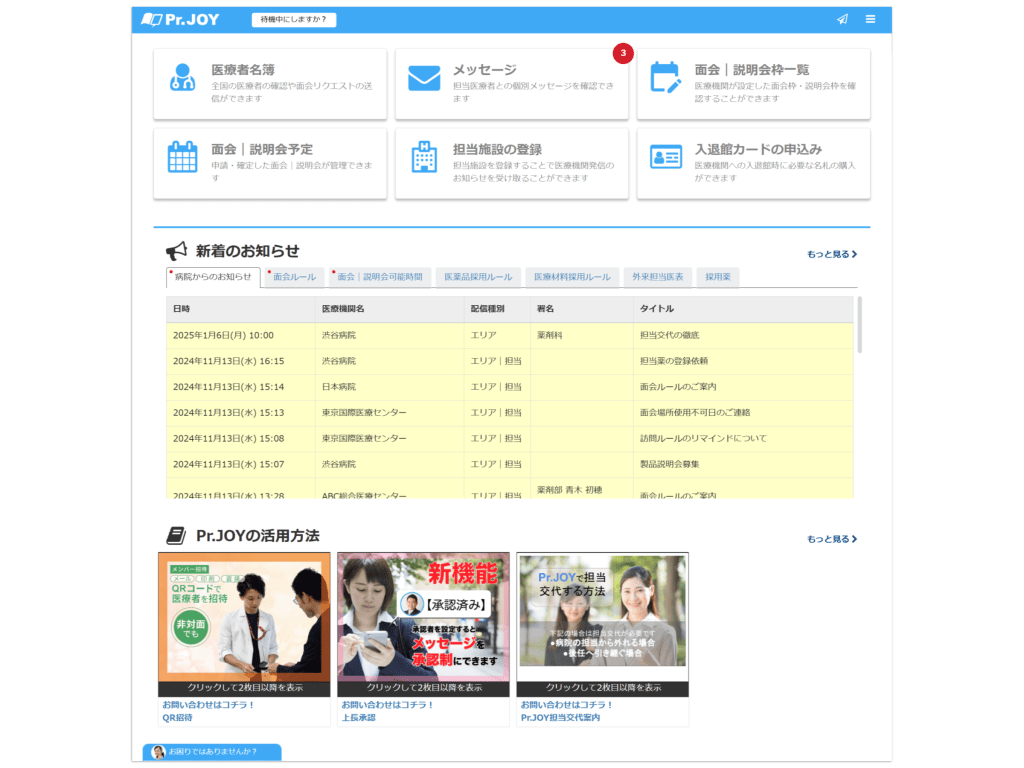1024x768 pixels.
Task: Open 面会｜説明会予定 calendar icon
Action: click(182, 157)
